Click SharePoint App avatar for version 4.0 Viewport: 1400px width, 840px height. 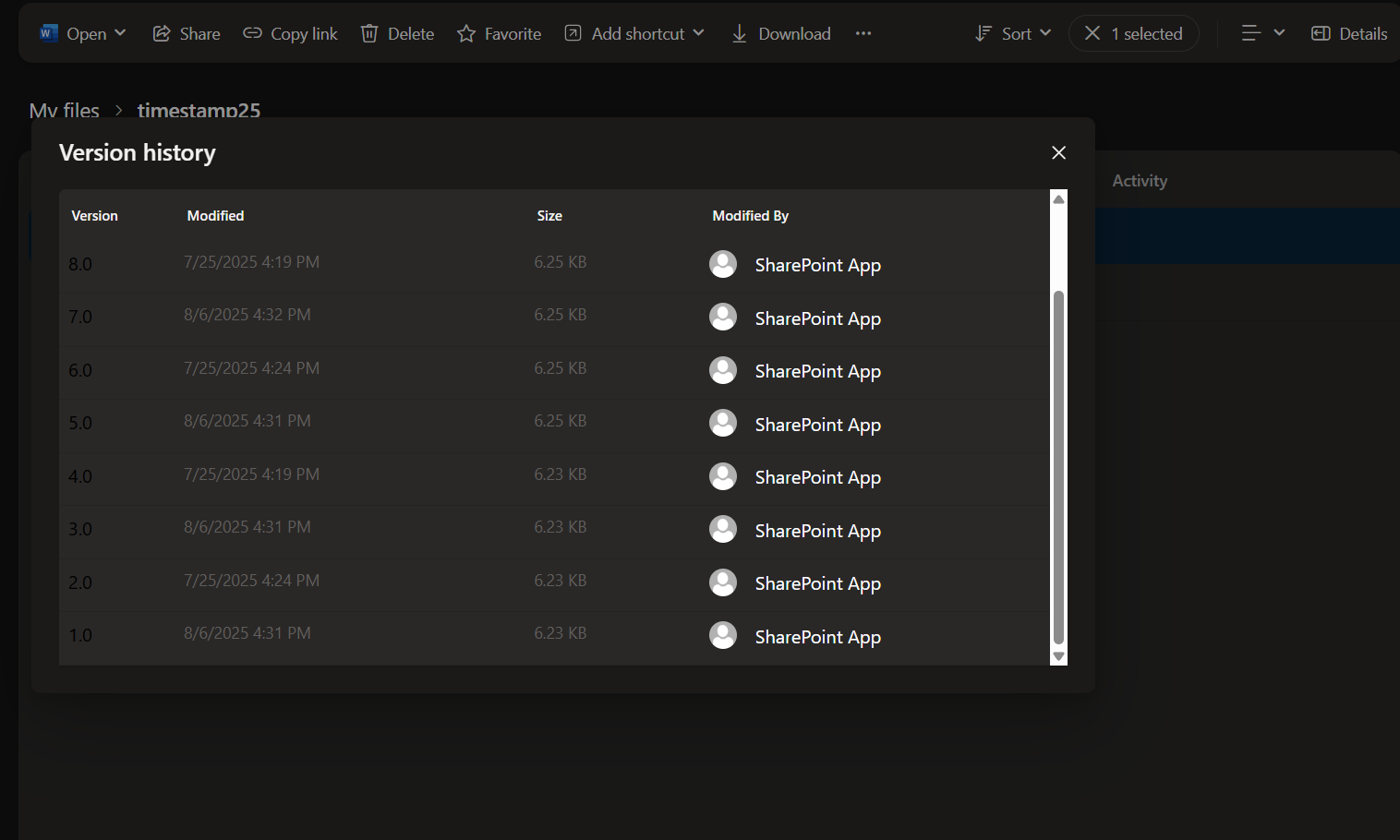[x=723, y=476]
